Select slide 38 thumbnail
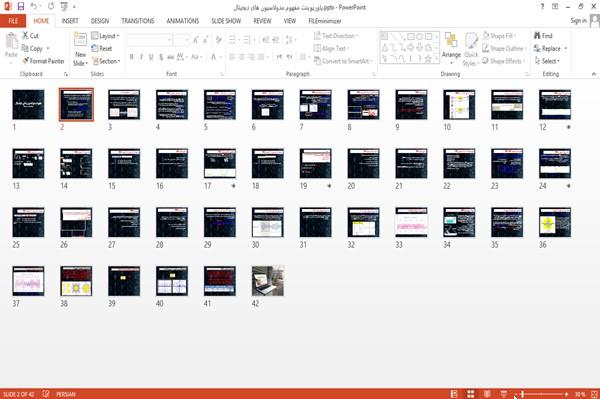Viewport: 600px width, 399px height. pos(76,281)
